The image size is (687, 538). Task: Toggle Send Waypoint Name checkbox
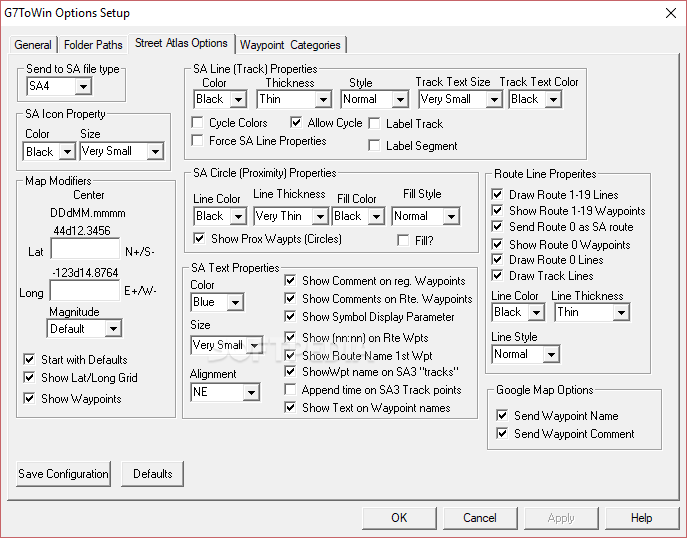click(x=502, y=415)
